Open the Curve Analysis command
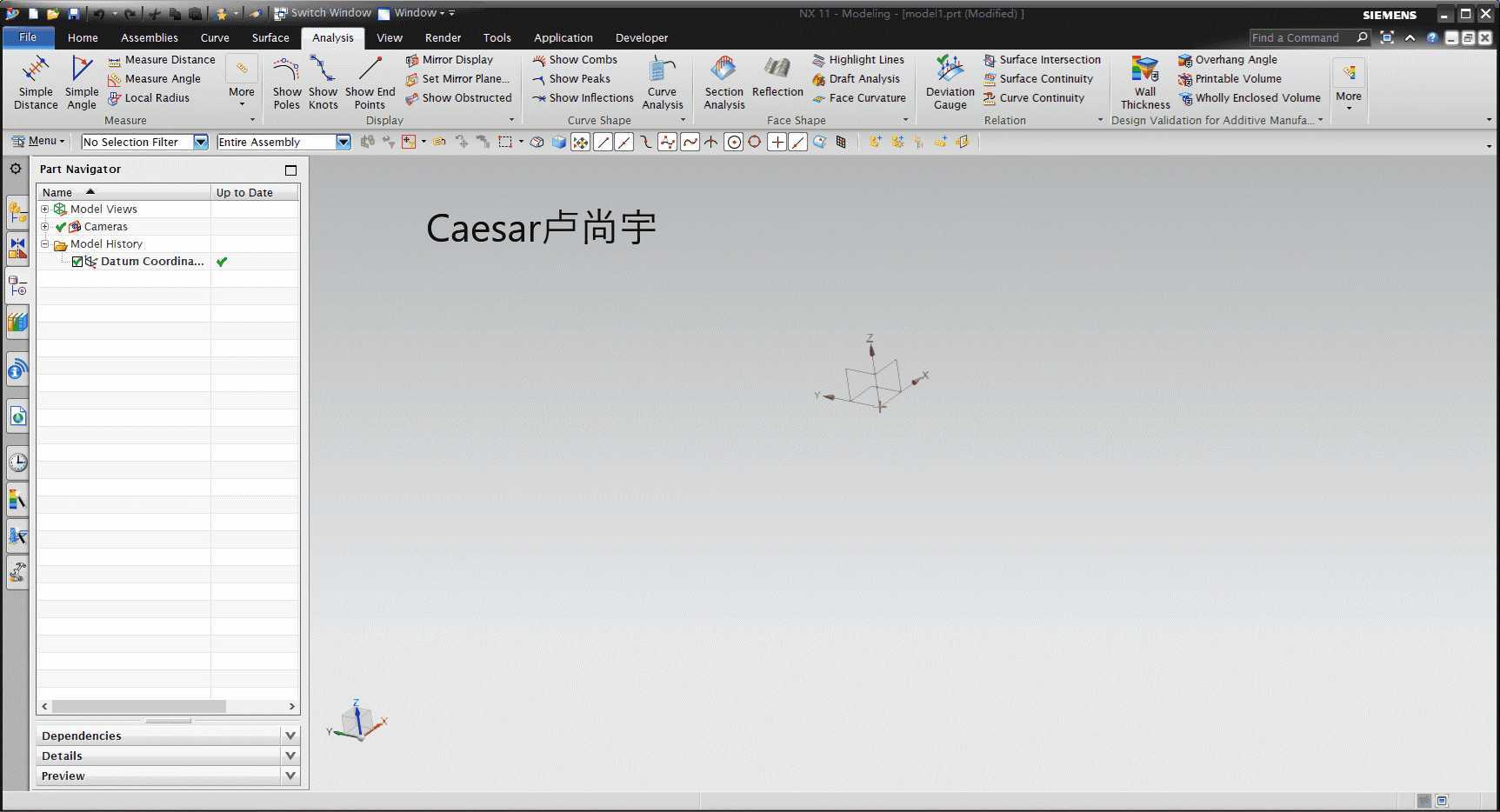The height and width of the screenshot is (812, 1500). [663, 83]
